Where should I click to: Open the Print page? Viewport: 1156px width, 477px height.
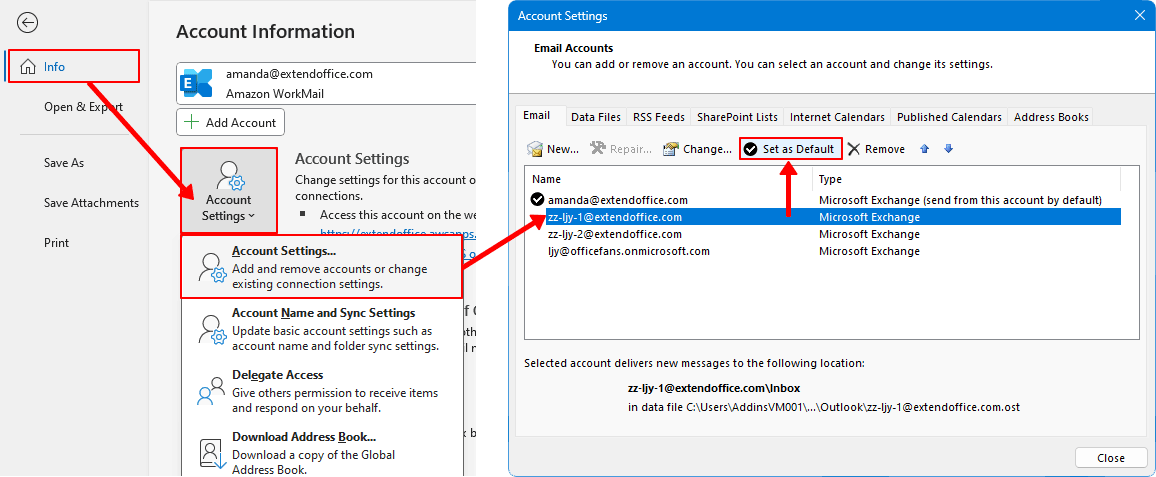[x=56, y=243]
